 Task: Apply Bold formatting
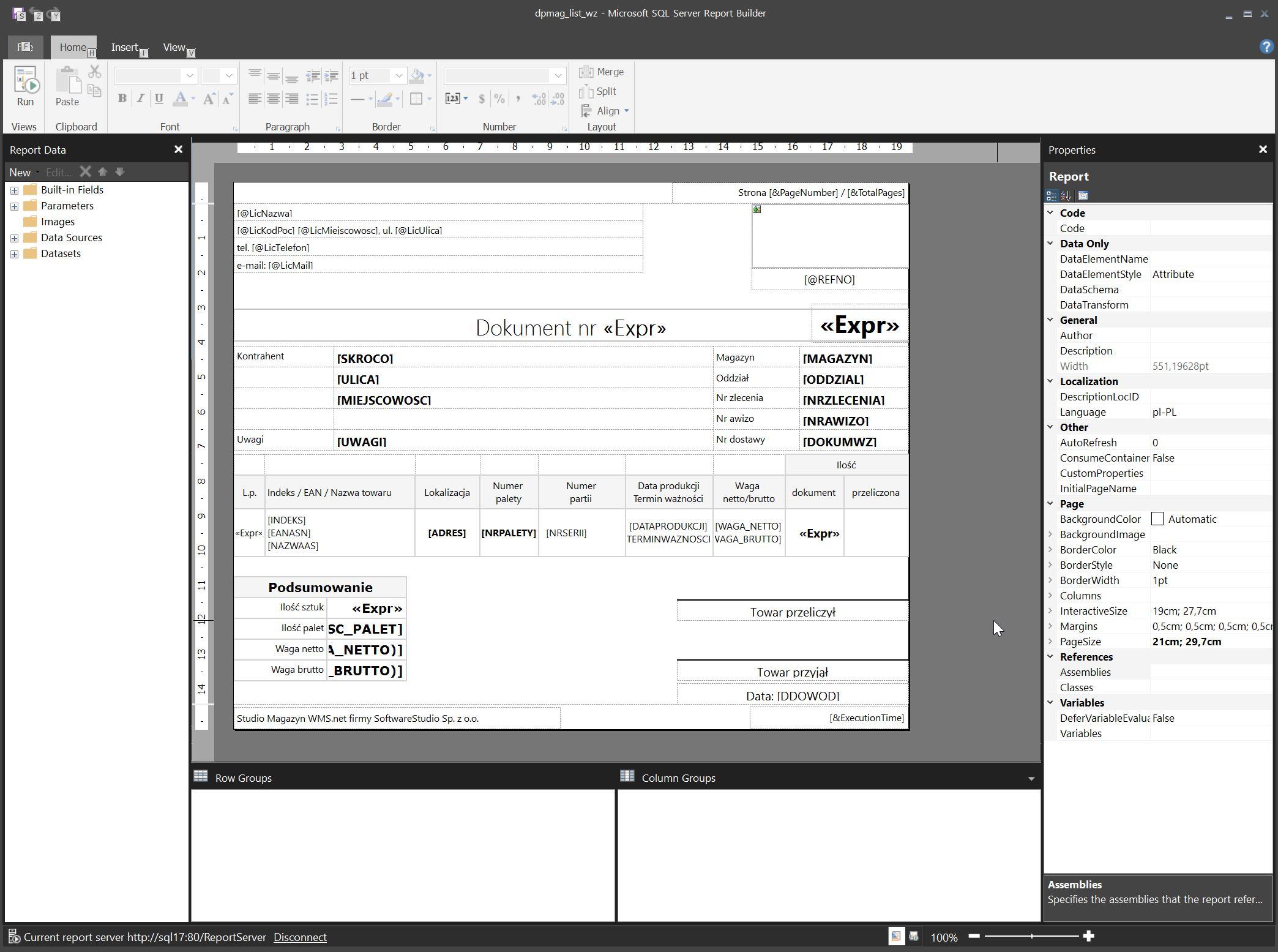(122, 99)
